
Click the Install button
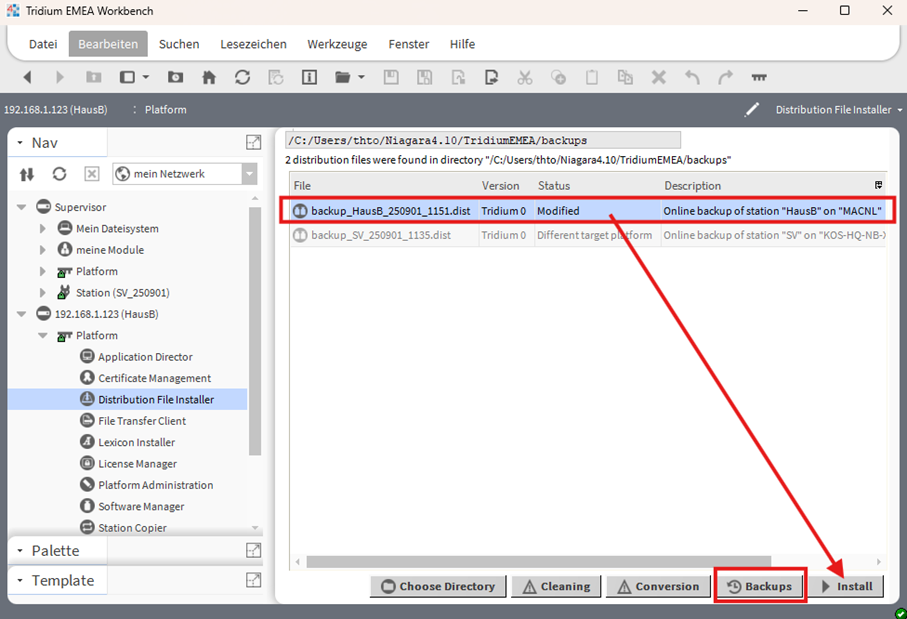[x=846, y=587]
